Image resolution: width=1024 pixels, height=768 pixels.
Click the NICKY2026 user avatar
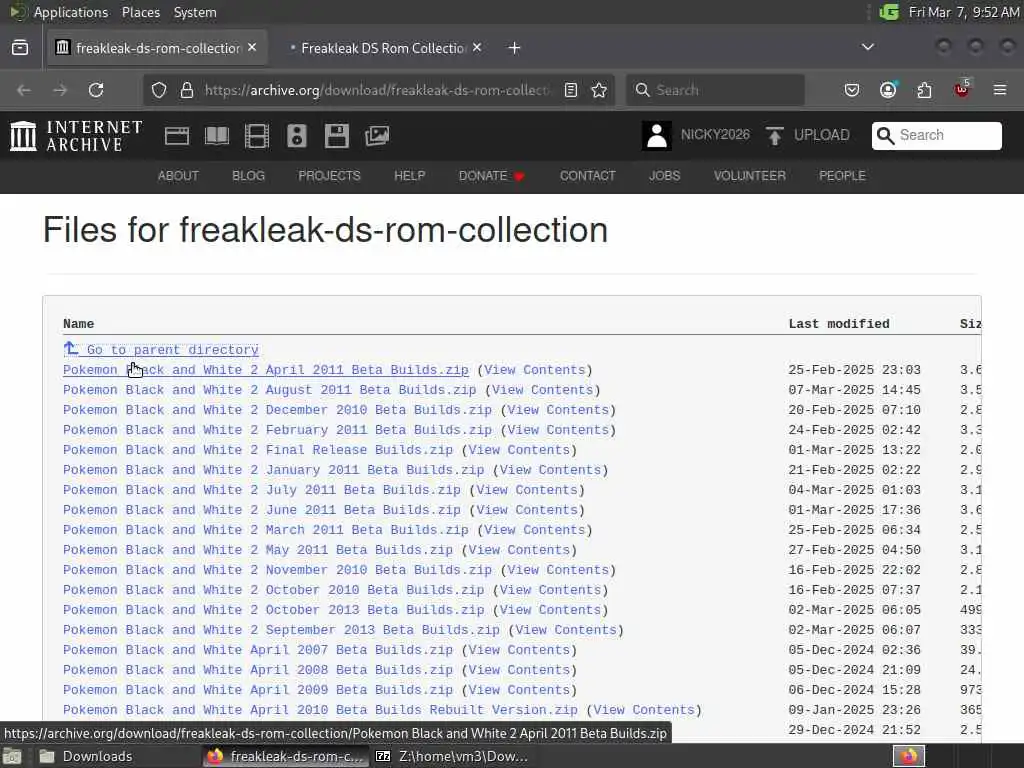[656, 136]
